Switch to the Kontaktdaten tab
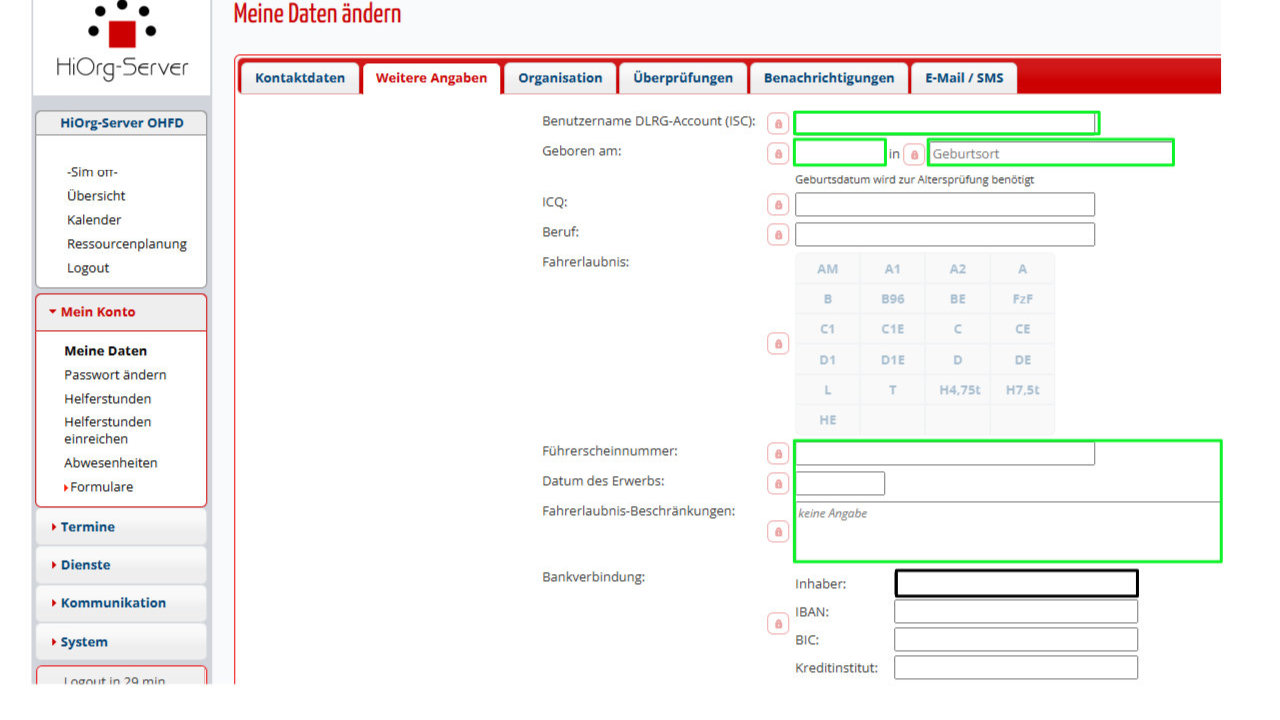The width and height of the screenshot is (1280, 720). pyautogui.click(x=299, y=78)
